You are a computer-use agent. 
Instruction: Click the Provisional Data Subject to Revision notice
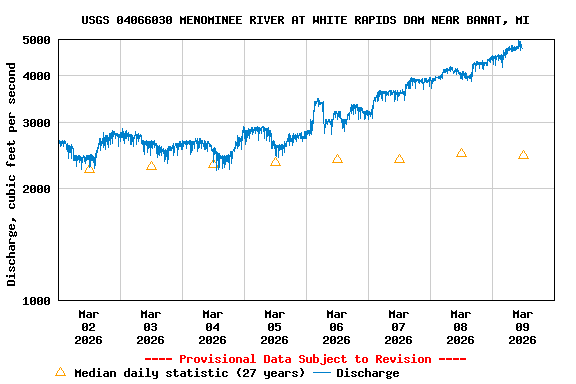click(305, 359)
